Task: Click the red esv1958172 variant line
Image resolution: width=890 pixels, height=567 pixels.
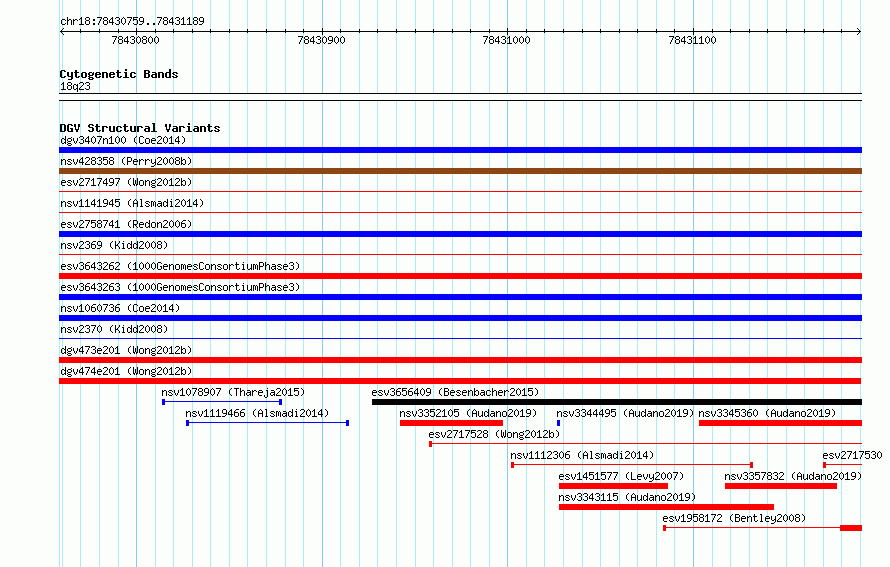Action: click(762, 528)
